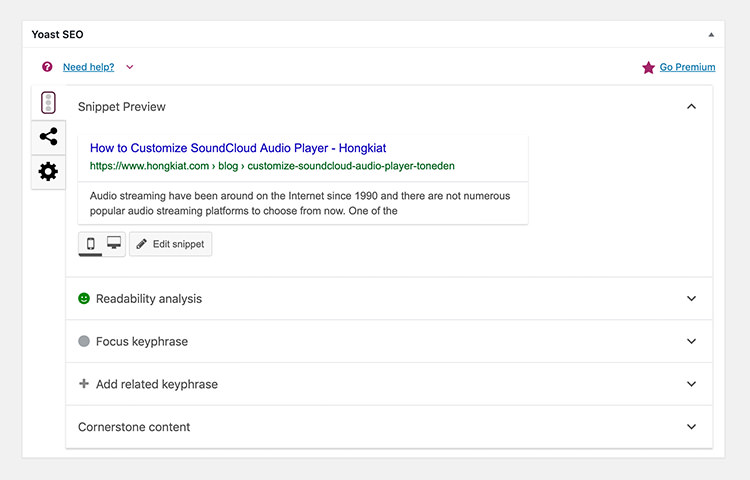Expand the Focus keyphrase section

coord(389,341)
